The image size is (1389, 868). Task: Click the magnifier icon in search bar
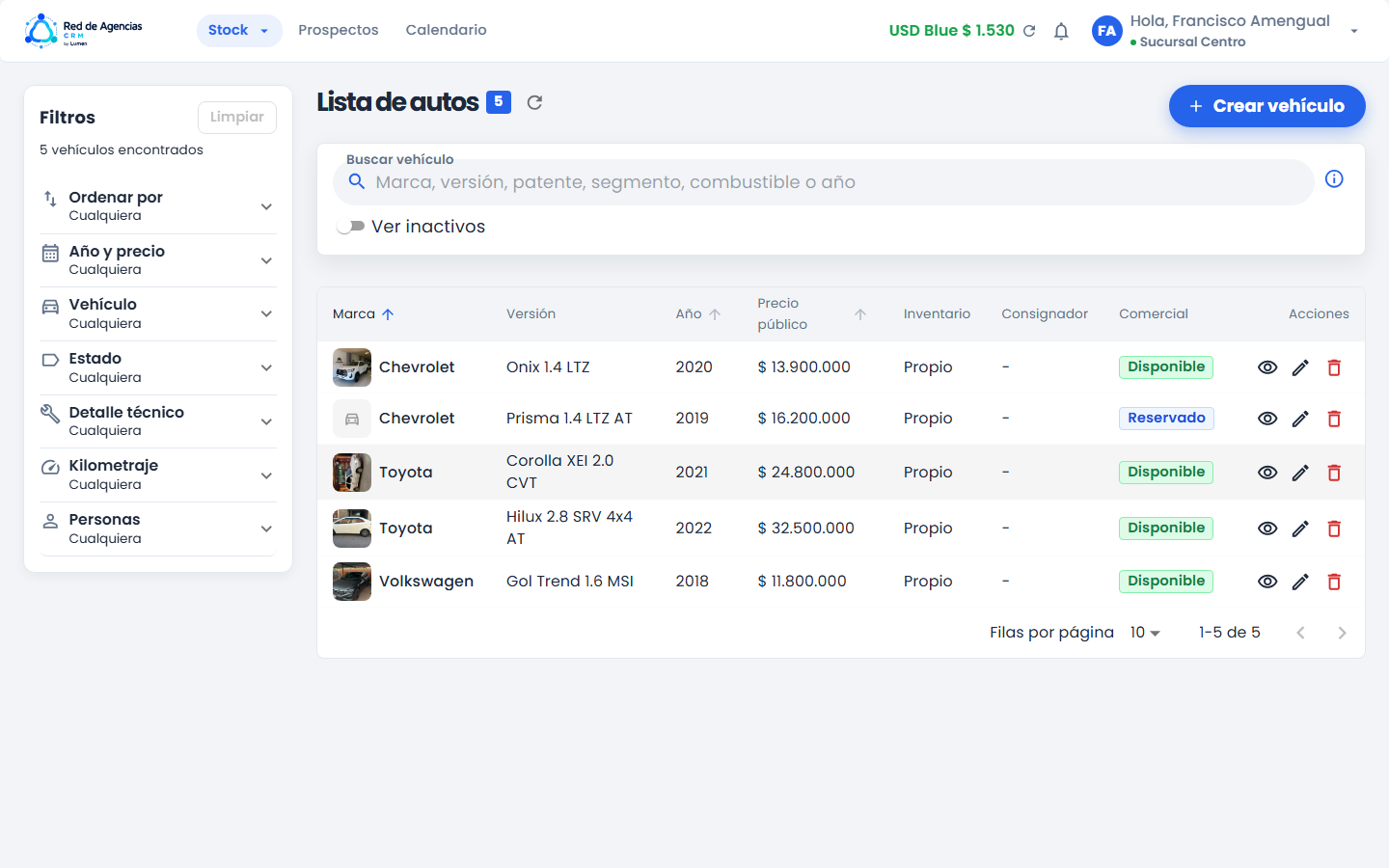pos(356,181)
